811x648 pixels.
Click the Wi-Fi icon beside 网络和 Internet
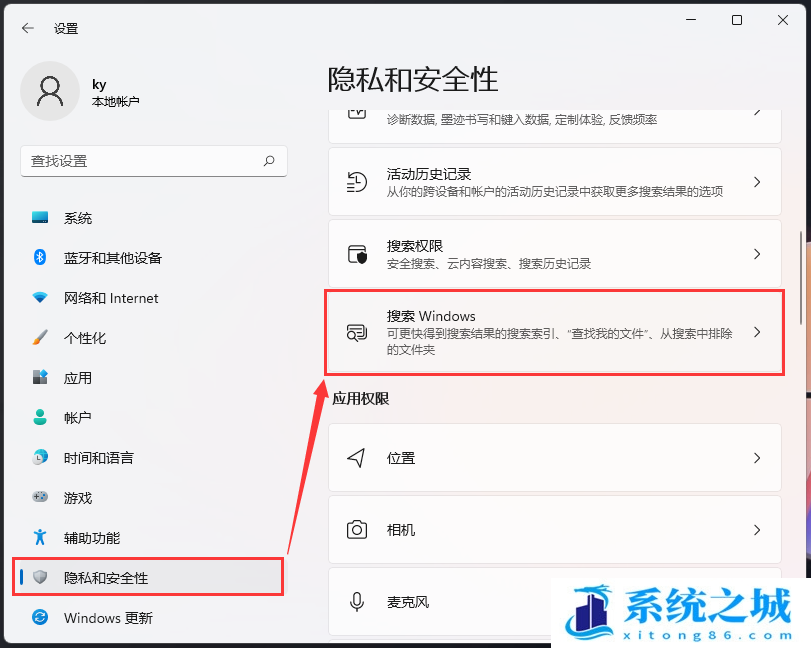point(40,297)
